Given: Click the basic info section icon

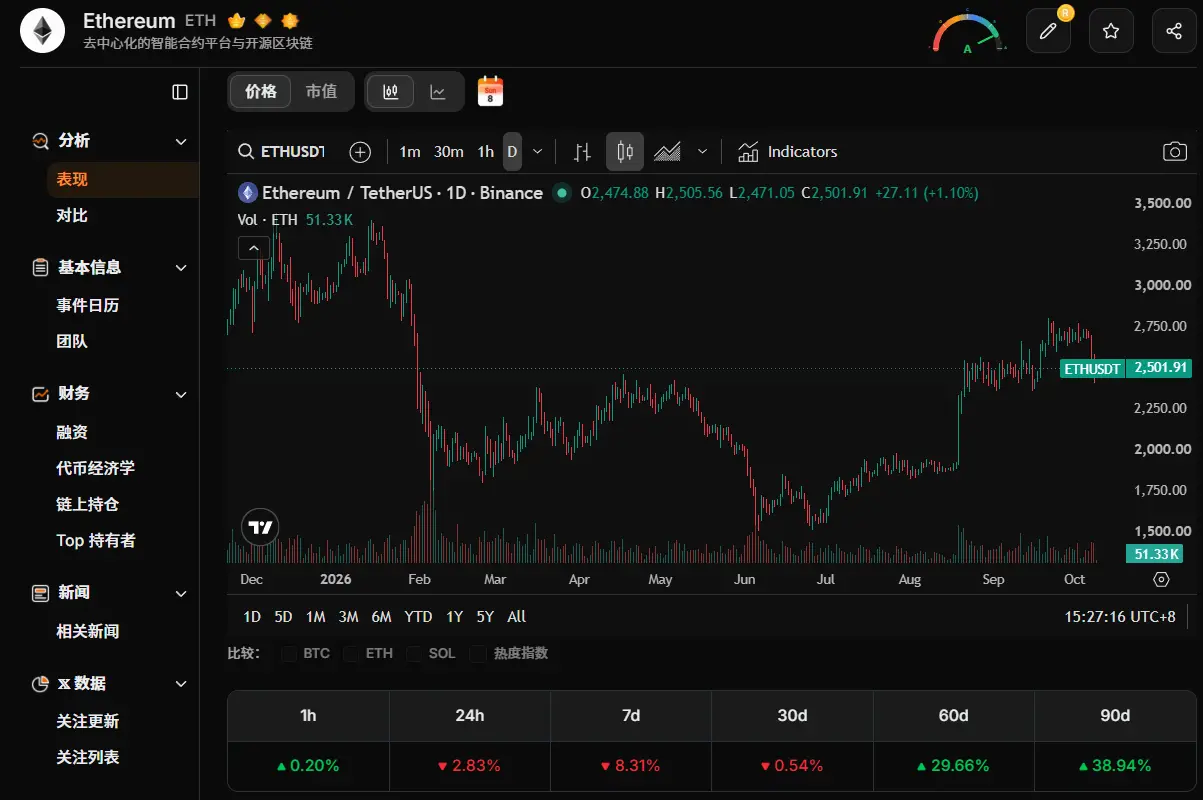Looking at the screenshot, I should 40,267.
